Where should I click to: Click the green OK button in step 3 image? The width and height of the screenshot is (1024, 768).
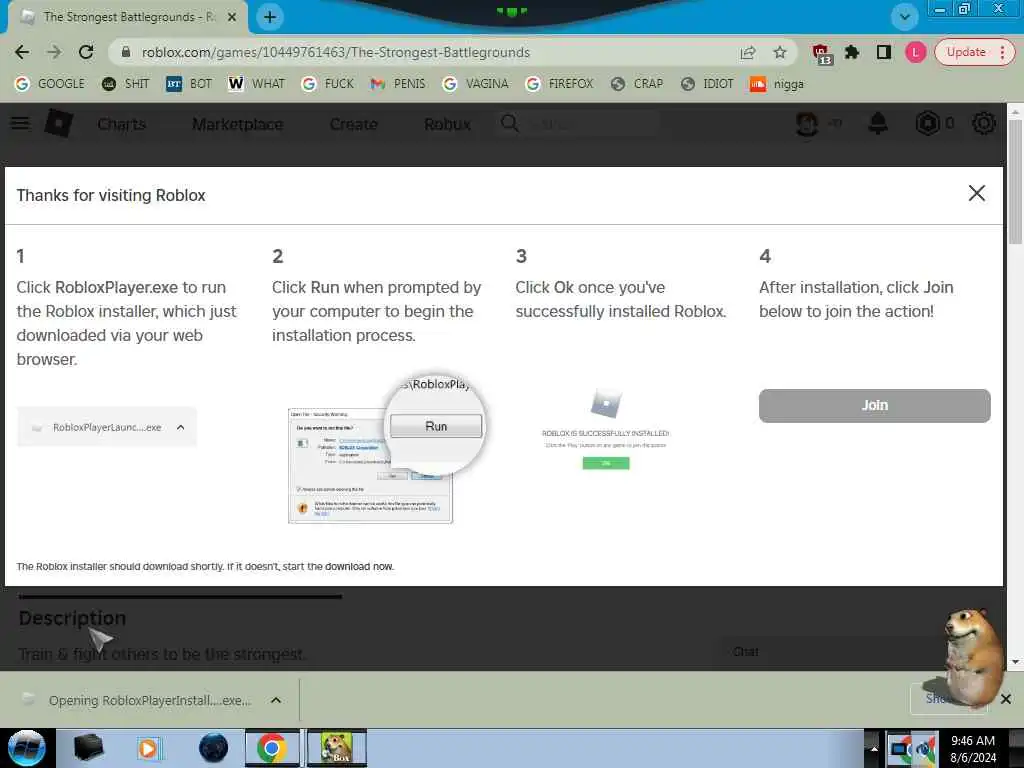[606, 463]
